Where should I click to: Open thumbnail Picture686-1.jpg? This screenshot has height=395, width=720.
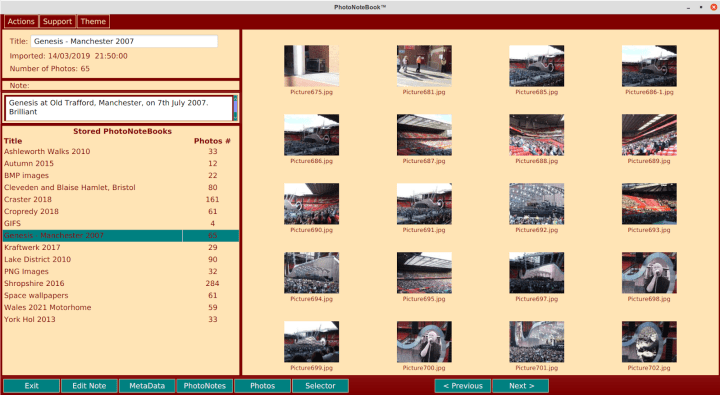pos(649,66)
